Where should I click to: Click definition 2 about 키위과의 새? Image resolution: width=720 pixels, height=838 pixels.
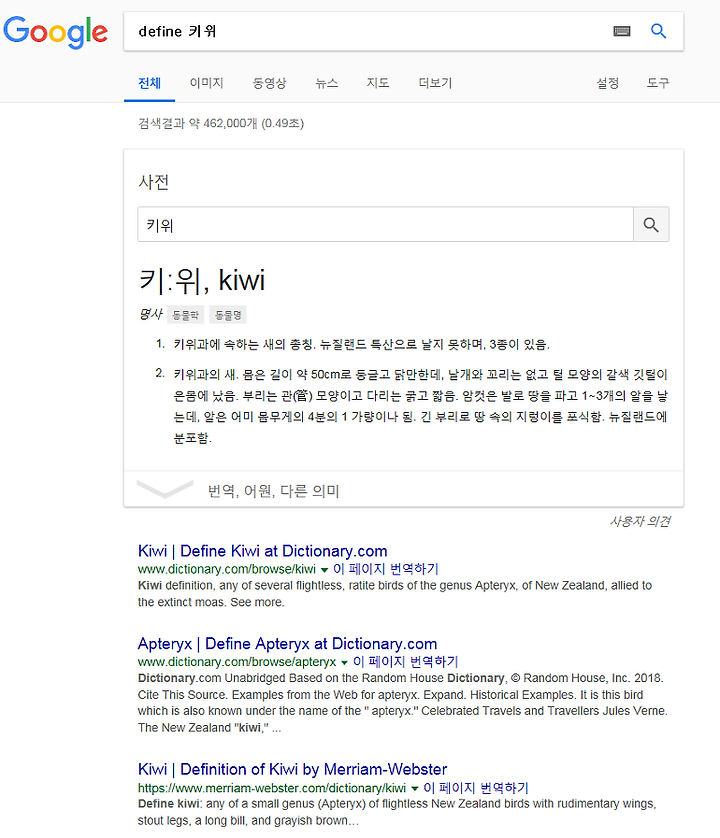(421, 406)
